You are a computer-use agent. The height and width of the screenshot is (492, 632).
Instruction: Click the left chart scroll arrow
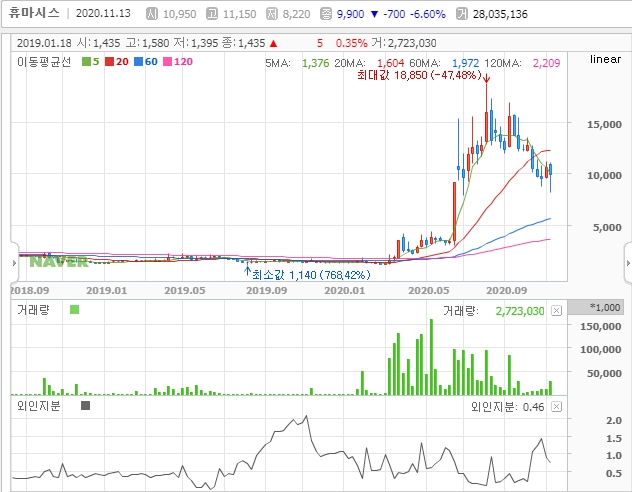tap(14, 263)
